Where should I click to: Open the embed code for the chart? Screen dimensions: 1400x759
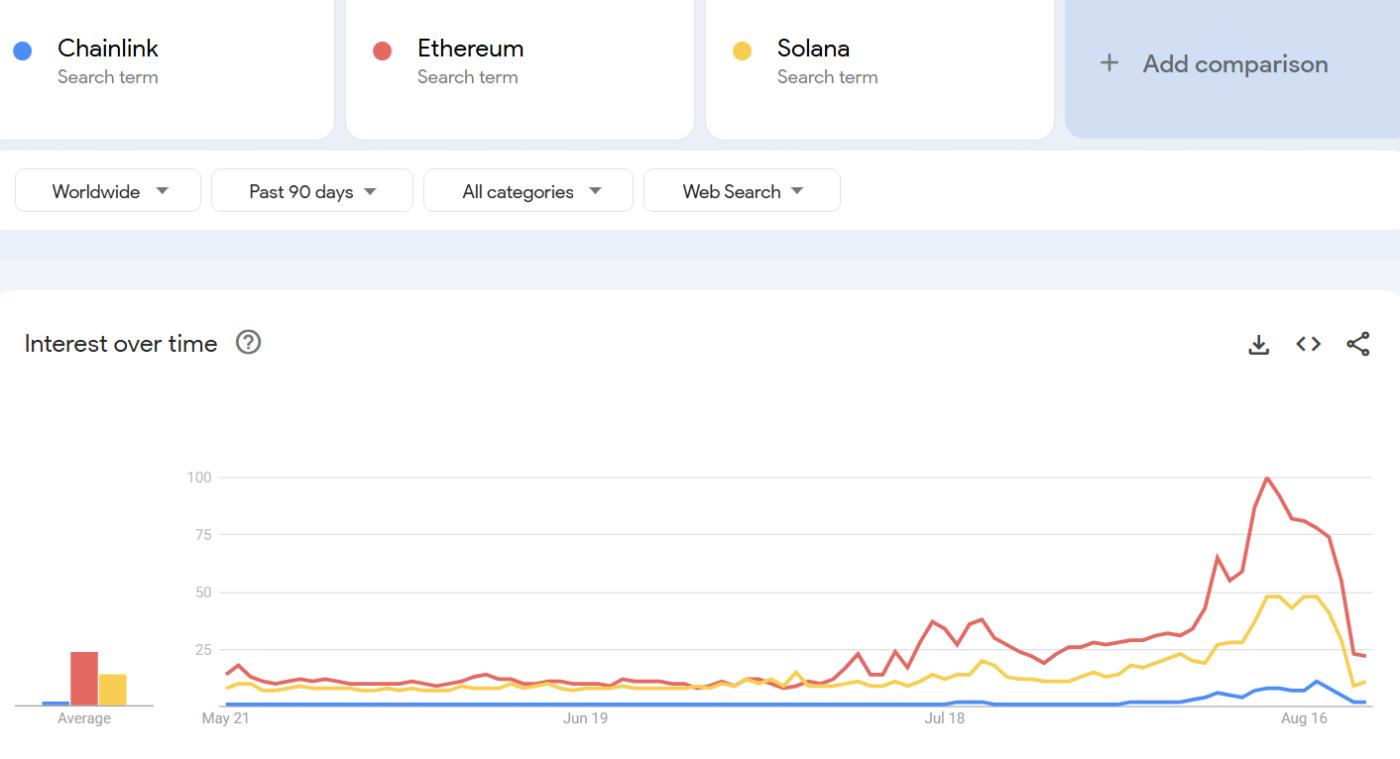pyautogui.click(x=1307, y=343)
